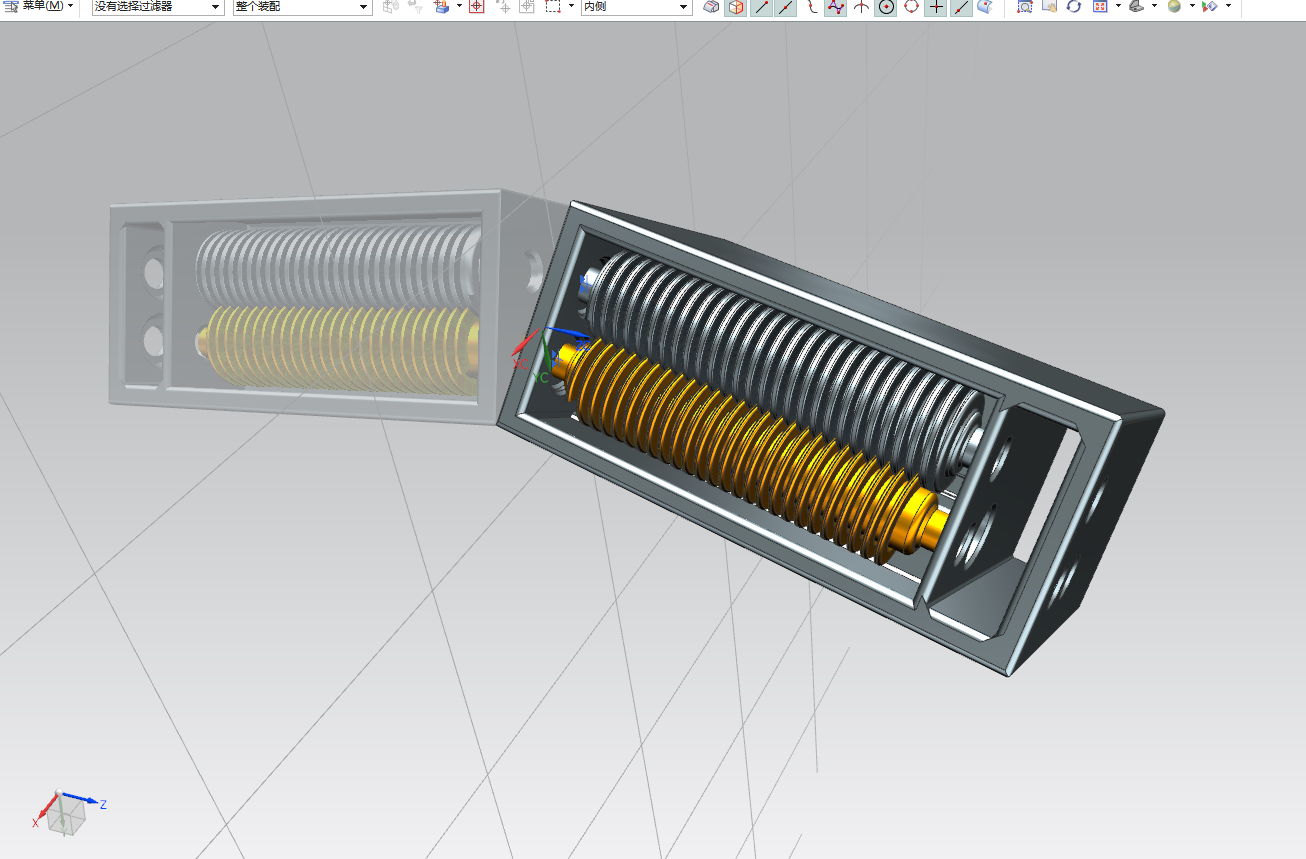Open the rendering style sphere dropdown arrow
Viewport: 1306px width, 859px height.
point(1192,7)
